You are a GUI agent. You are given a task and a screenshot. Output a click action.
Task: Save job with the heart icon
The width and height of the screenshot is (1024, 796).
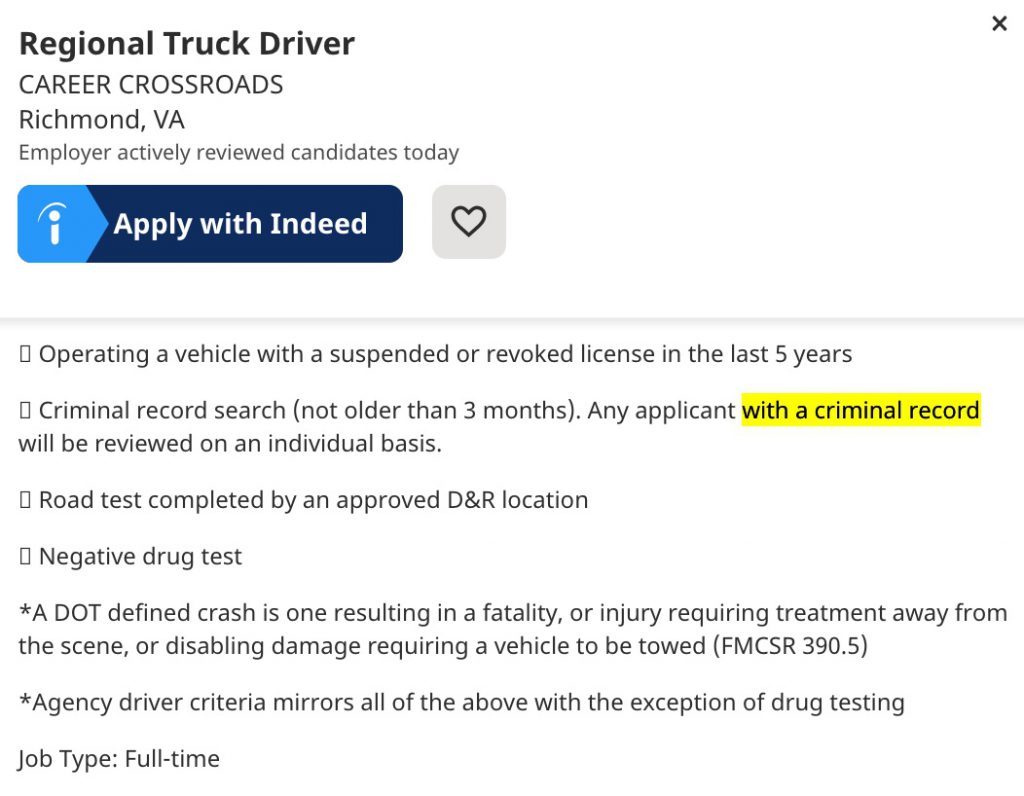(469, 222)
